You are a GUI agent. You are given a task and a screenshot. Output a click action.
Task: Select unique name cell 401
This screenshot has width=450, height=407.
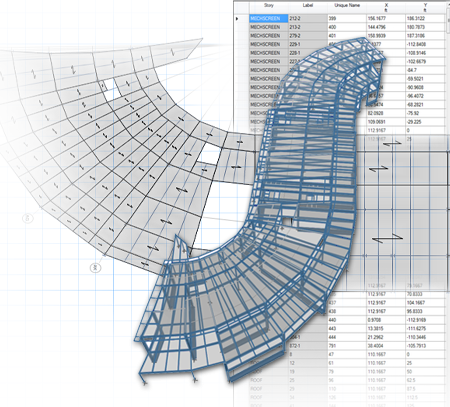tap(347, 36)
